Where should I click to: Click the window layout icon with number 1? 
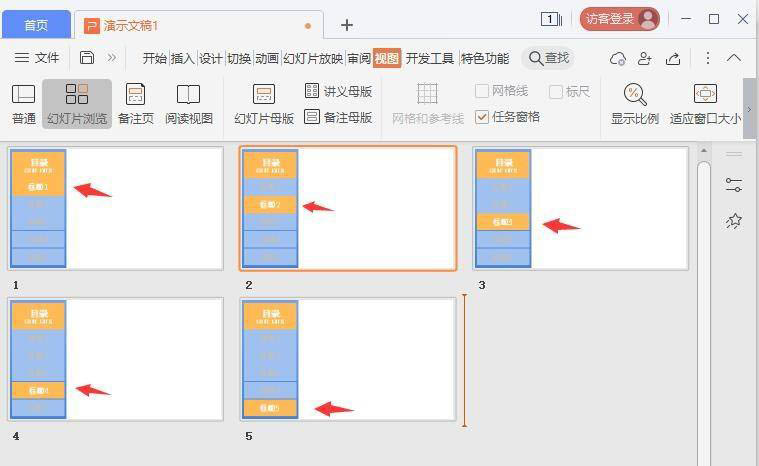coord(551,19)
